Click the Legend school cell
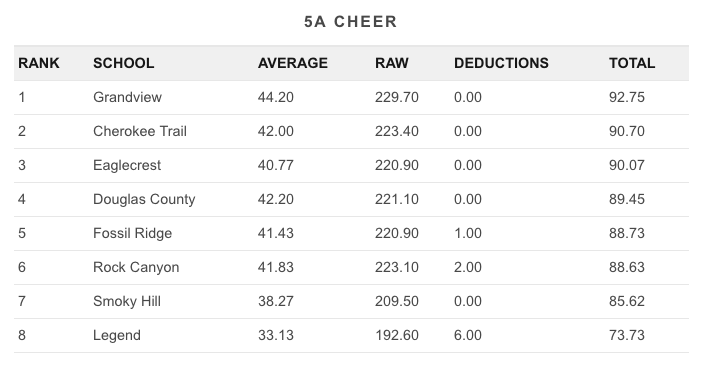702x366 pixels. tap(117, 335)
